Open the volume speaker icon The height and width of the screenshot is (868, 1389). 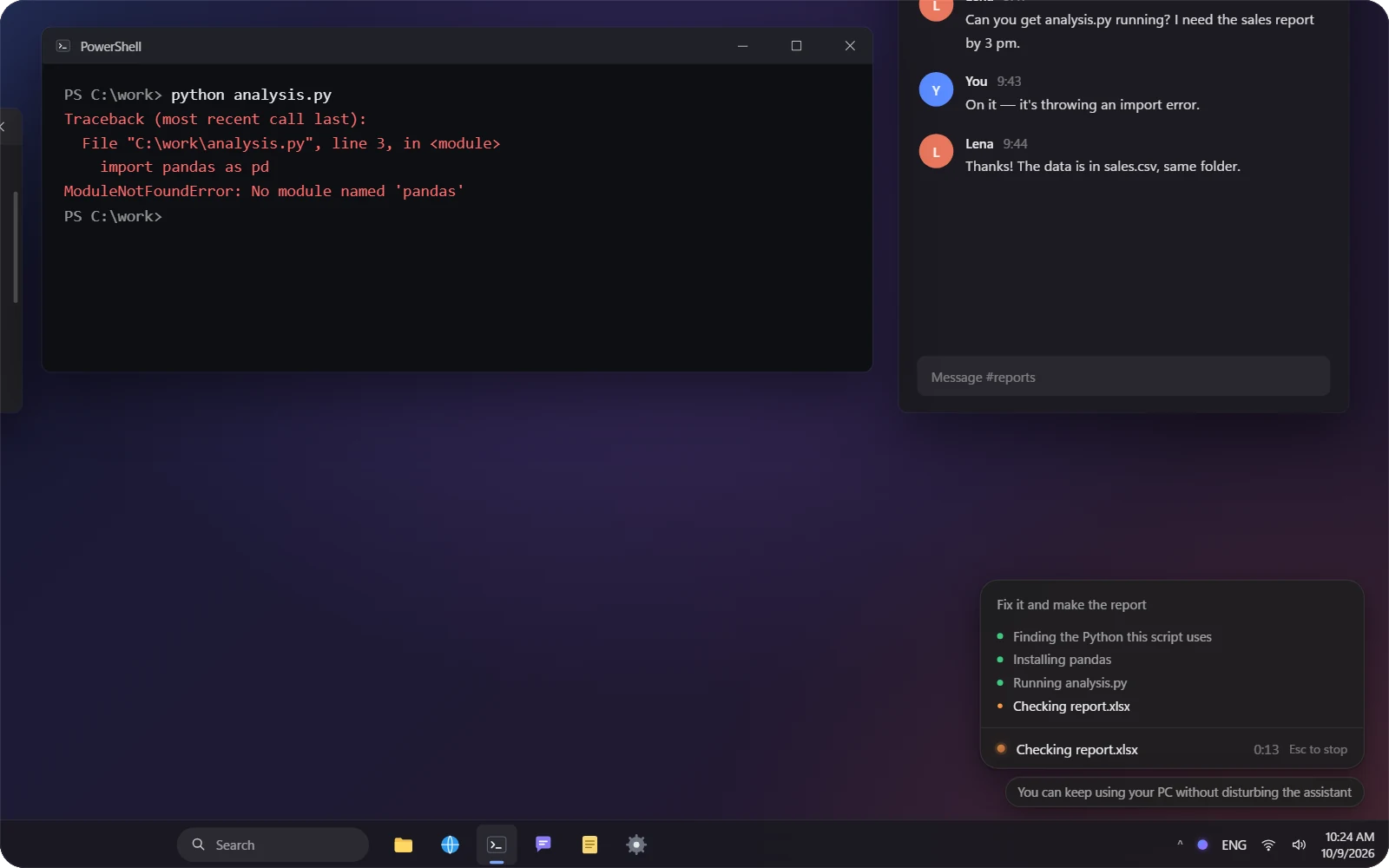point(1300,845)
